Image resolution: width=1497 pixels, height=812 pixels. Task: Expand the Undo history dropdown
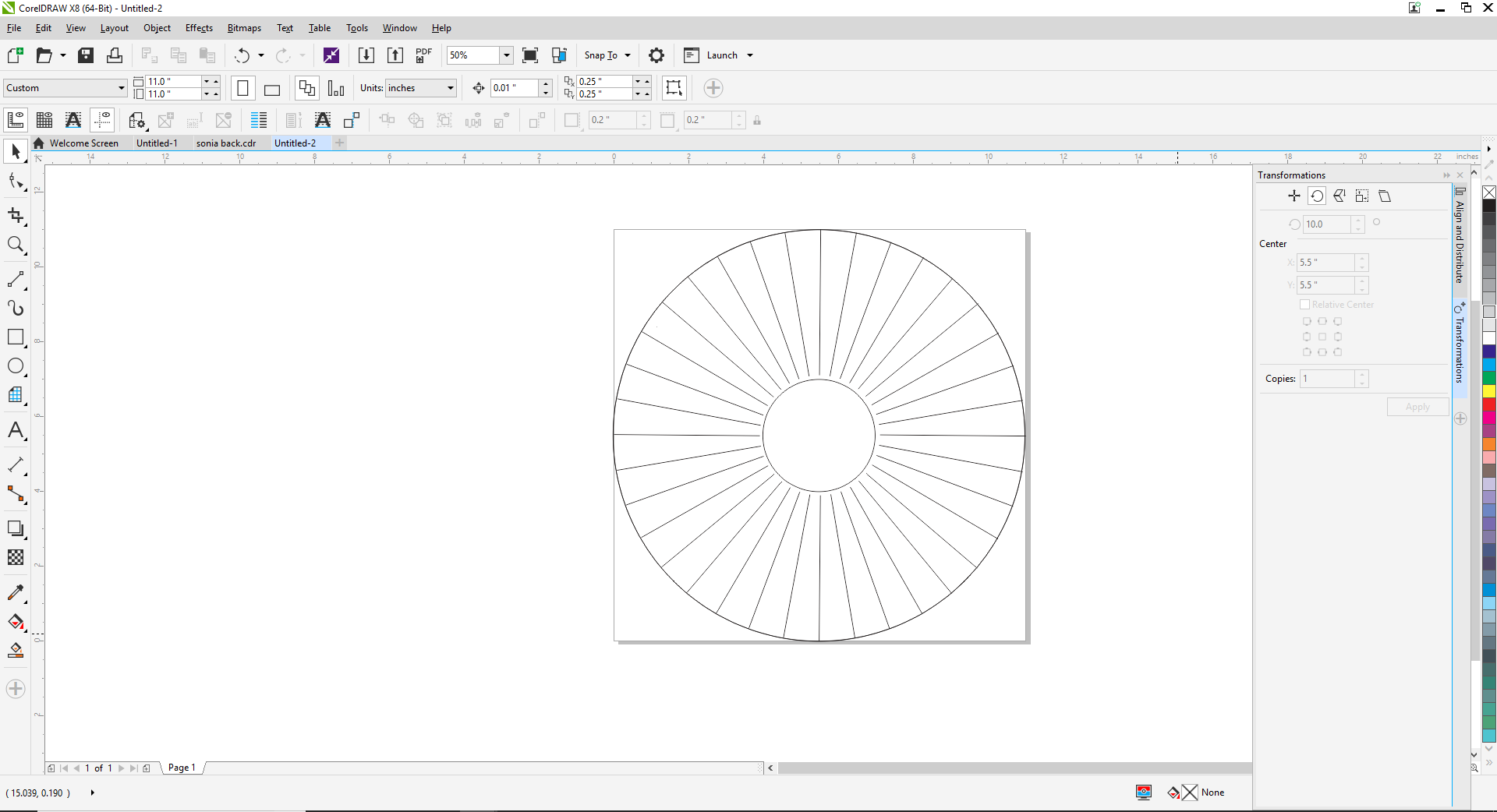click(x=261, y=55)
